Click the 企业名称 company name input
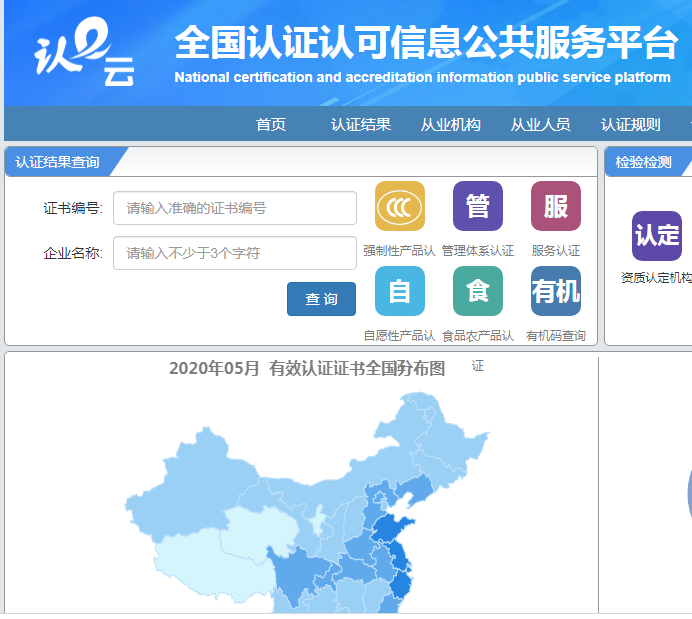The width and height of the screenshot is (692, 619). pyautogui.click(x=235, y=253)
